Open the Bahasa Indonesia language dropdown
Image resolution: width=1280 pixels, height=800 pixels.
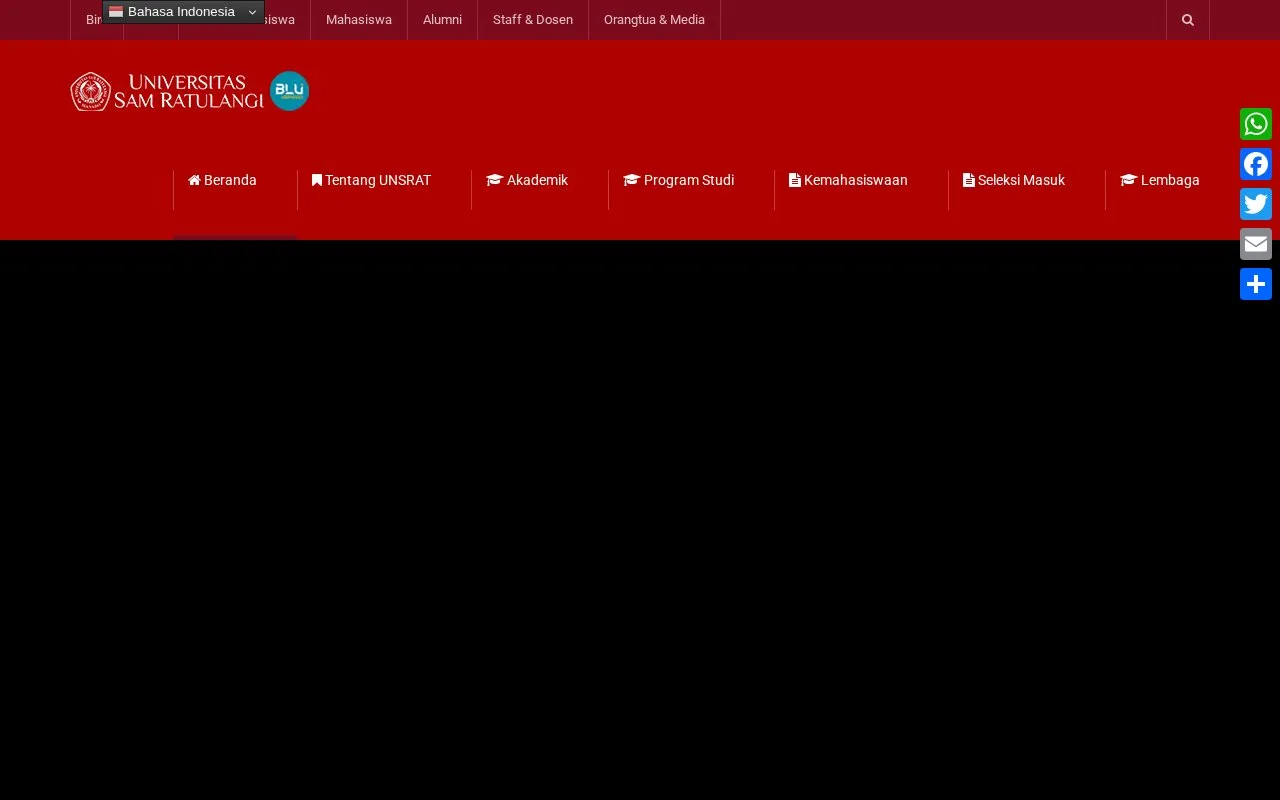pyautogui.click(x=183, y=12)
